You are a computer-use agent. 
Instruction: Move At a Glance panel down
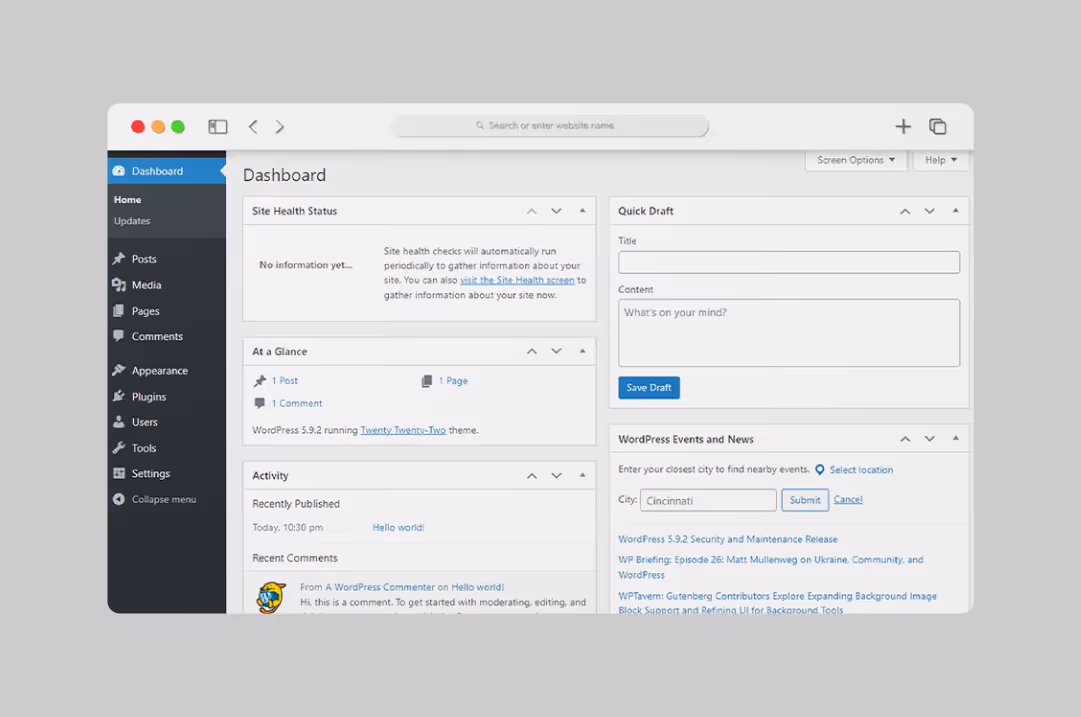556,352
